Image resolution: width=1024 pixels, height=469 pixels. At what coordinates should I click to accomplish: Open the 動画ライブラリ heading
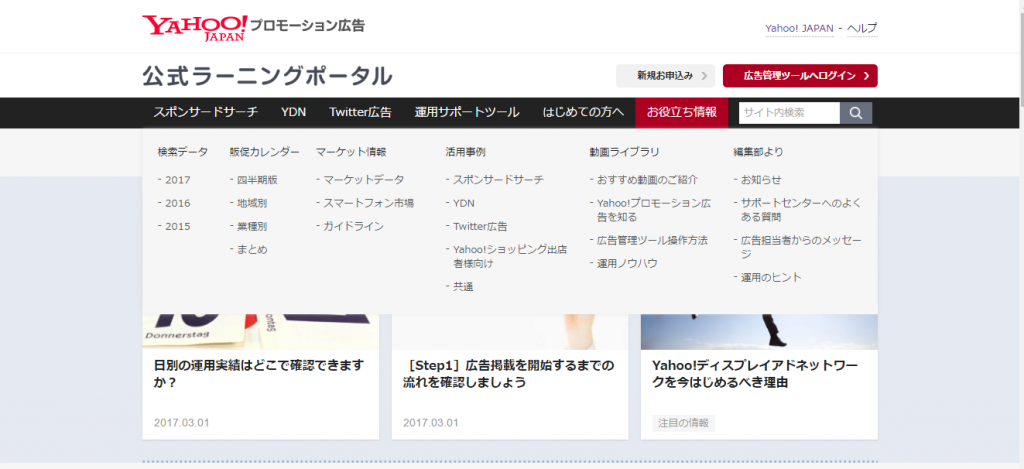click(x=624, y=152)
